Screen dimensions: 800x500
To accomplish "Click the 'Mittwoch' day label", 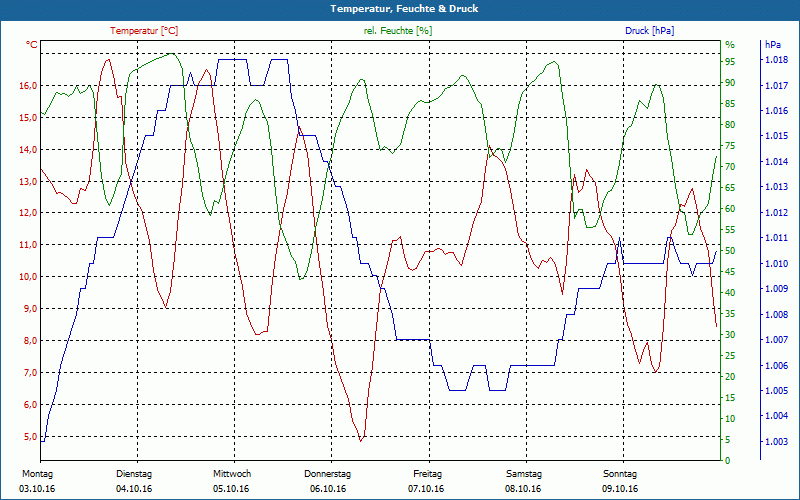I will 232,474.
